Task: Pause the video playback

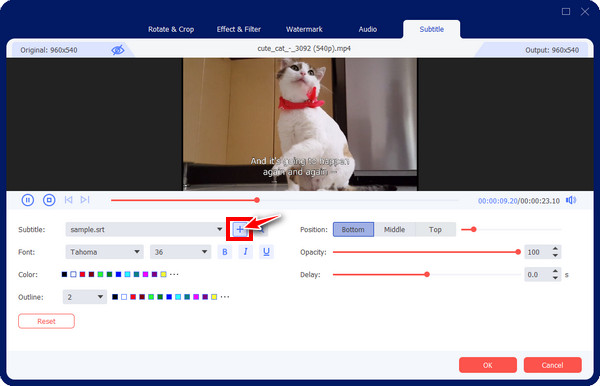Action: [x=28, y=200]
